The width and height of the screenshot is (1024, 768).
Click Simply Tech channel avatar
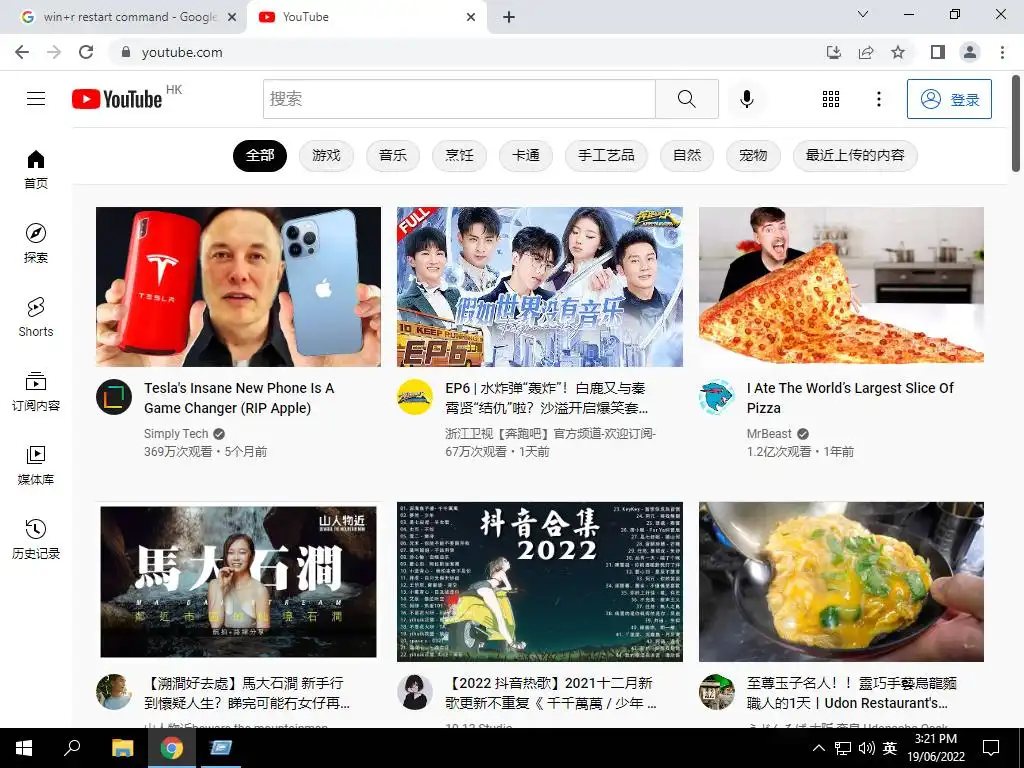(114, 397)
